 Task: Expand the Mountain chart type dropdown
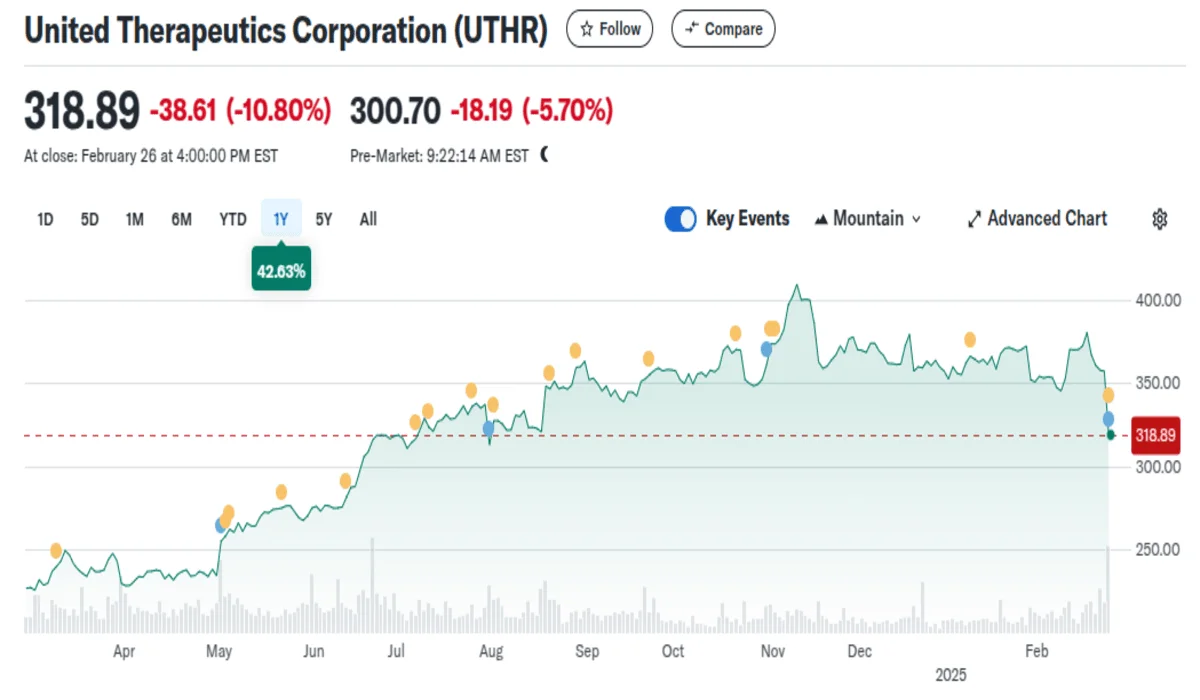click(868, 219)
